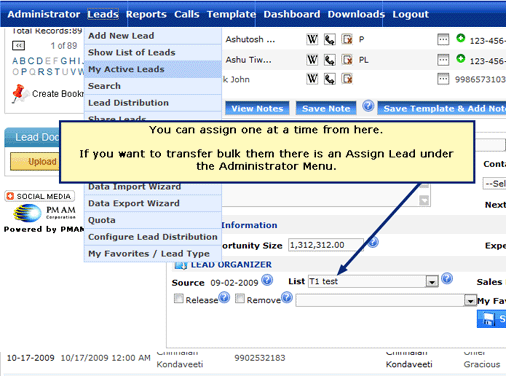Open the Administrator menu
Viewport: 506px width, 376px height.
(x=44, y=14)
